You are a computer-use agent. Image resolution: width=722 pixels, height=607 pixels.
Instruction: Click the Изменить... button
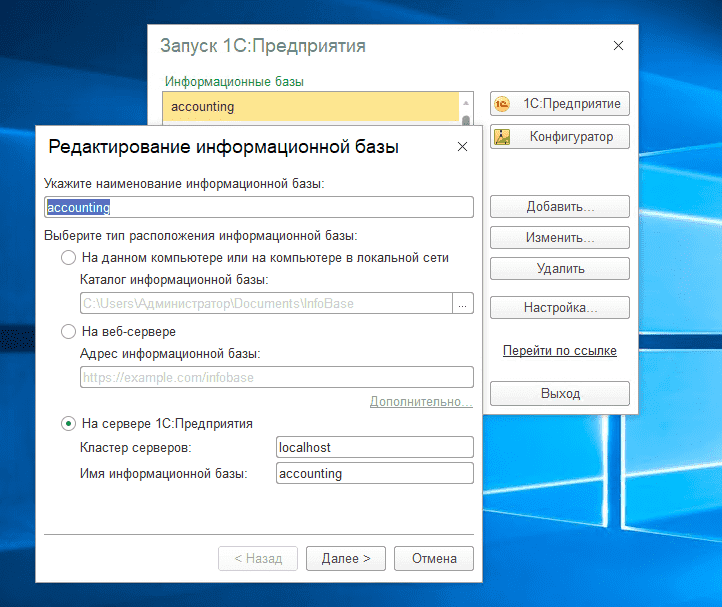pos(559,238)
